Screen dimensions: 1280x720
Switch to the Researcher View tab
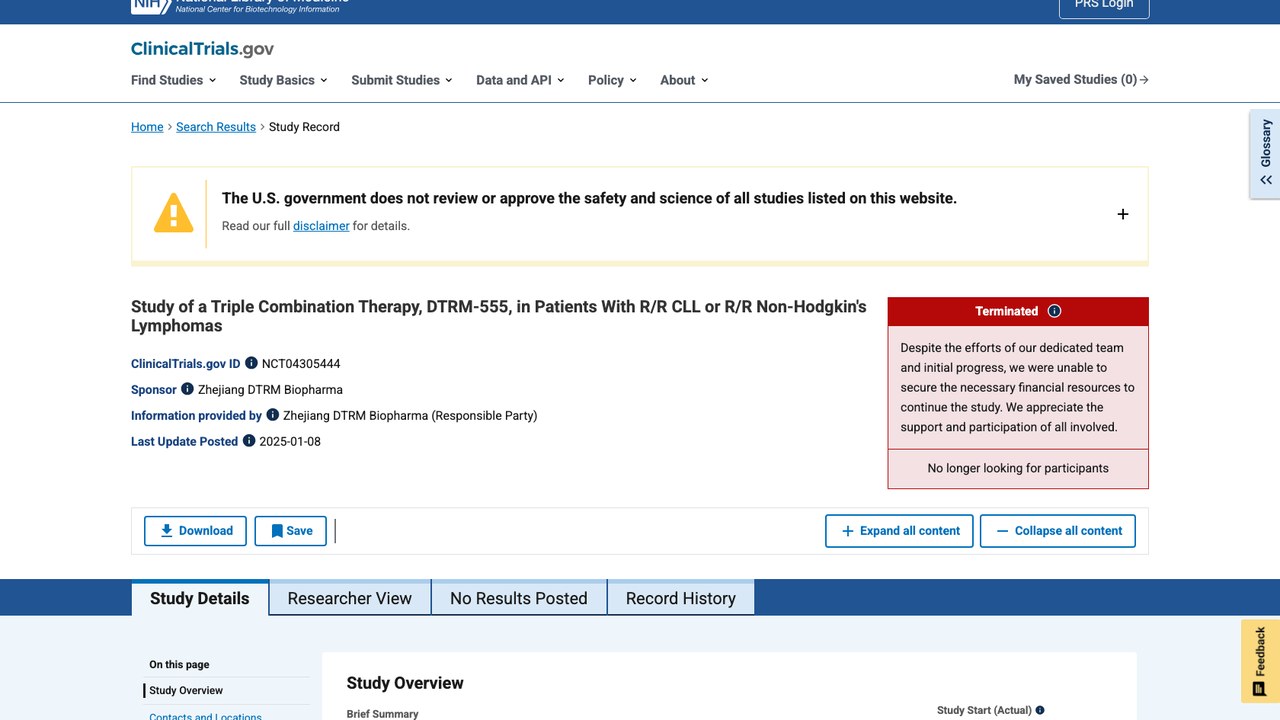coord(350,598)
